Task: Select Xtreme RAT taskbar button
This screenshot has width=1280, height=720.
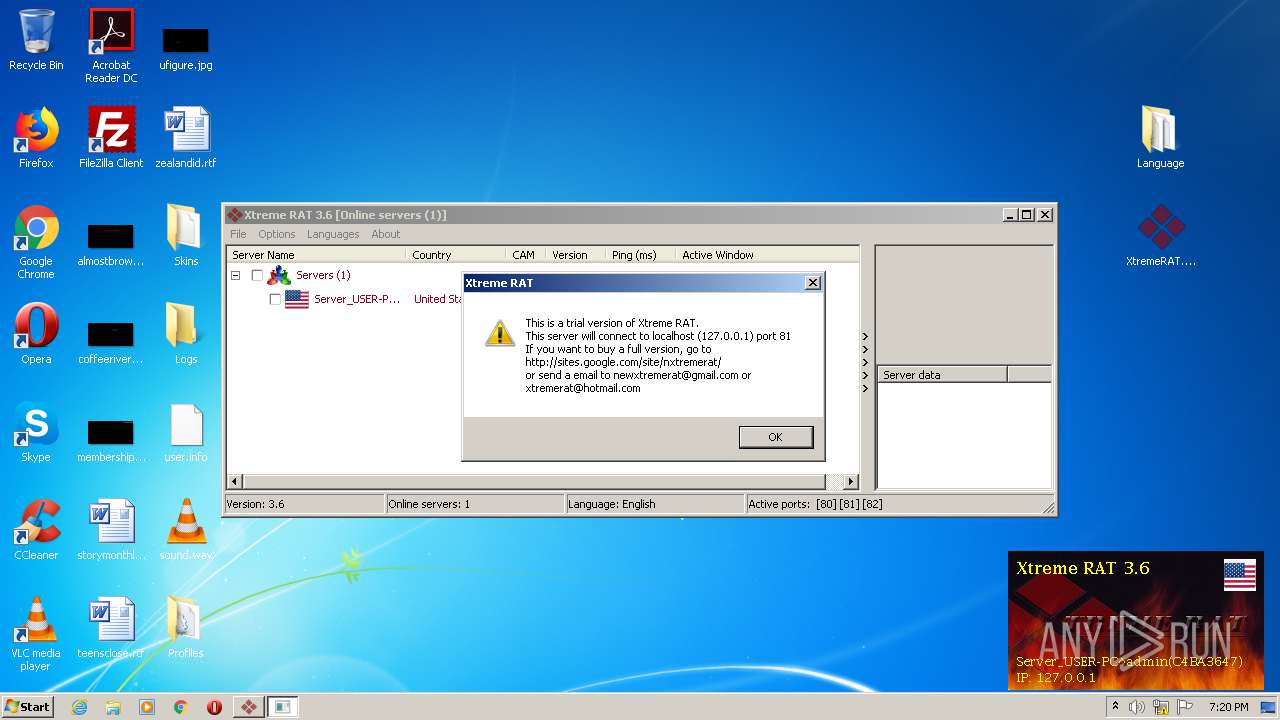Action: (x=249, y=707)
